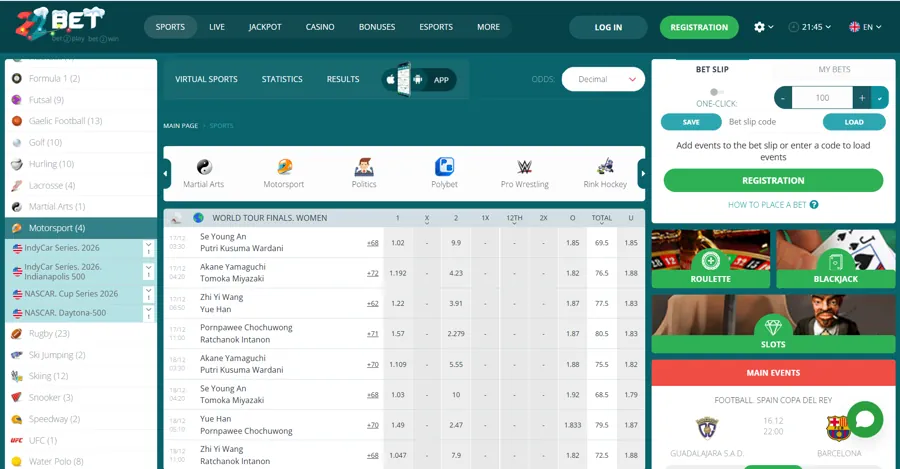Choose the Polybet icon
The height and width of the screenshot is (469, 900).
tap(444, 167)
